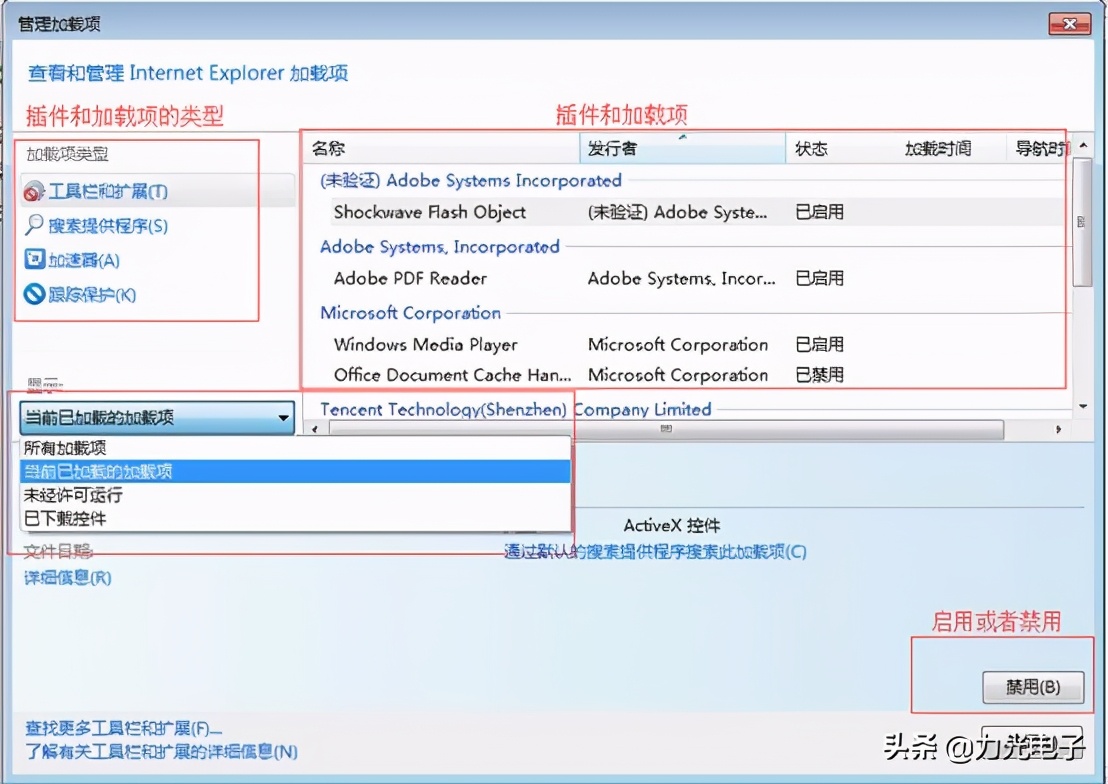Screen dimensions: 1108x784
Task: Sort by the 状态 column header
Action: [x=841, y=148]
